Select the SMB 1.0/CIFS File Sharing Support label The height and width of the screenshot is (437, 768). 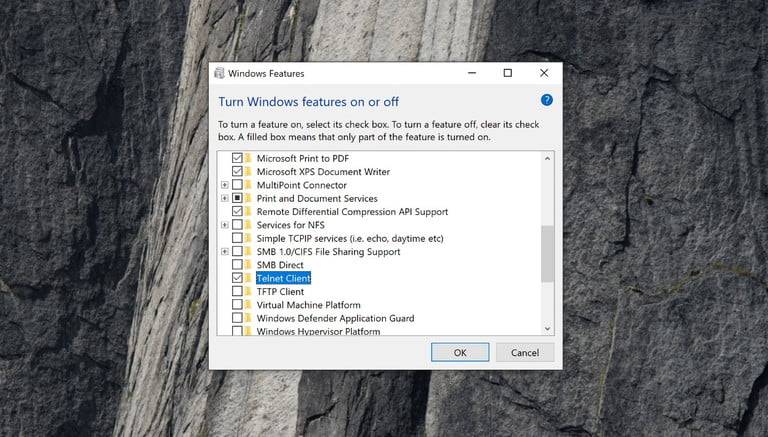tap(328, 252)
